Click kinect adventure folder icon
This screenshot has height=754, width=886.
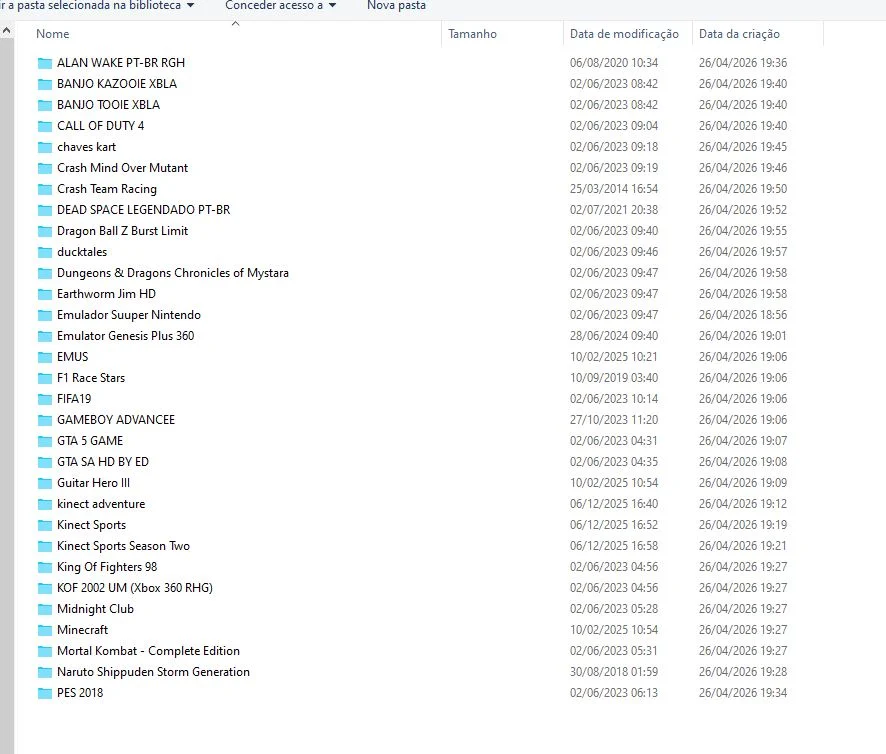coord(45,504)
